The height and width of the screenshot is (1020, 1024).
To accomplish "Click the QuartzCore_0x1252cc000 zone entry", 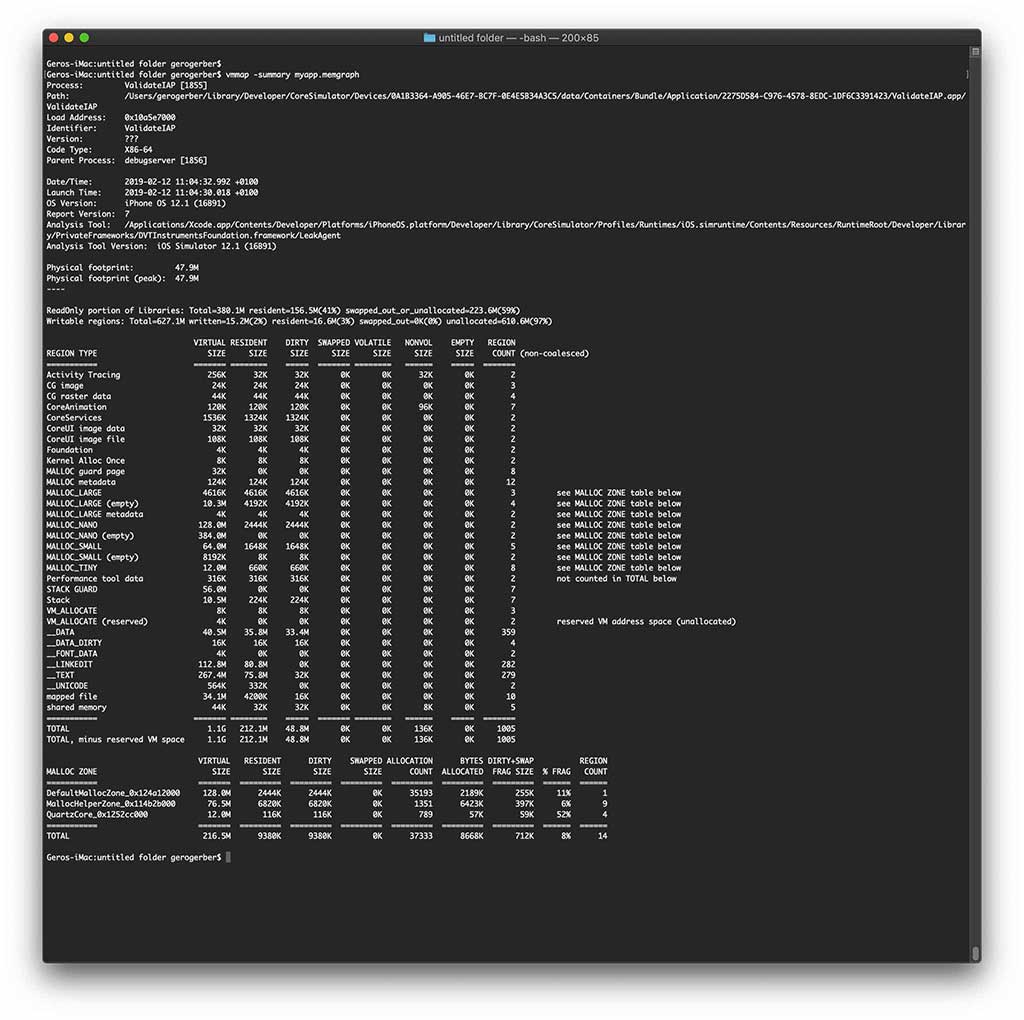I will 97,814.
